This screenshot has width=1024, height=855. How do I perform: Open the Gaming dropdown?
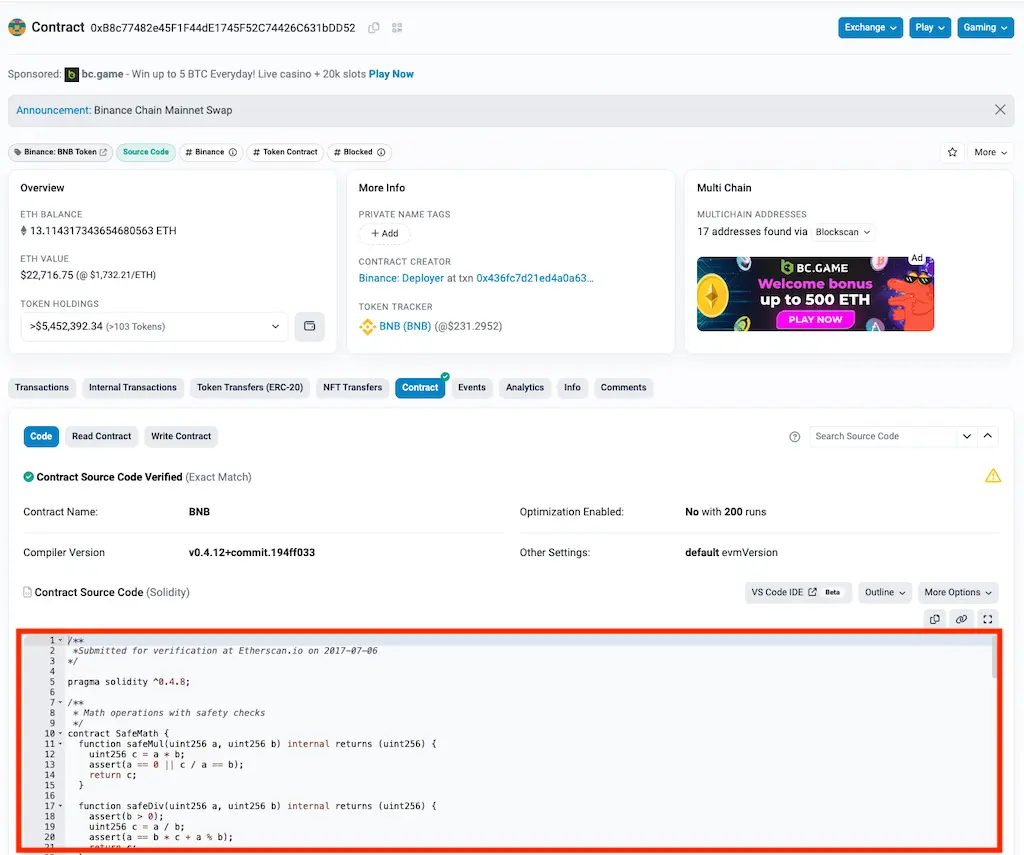pos(985,27)
